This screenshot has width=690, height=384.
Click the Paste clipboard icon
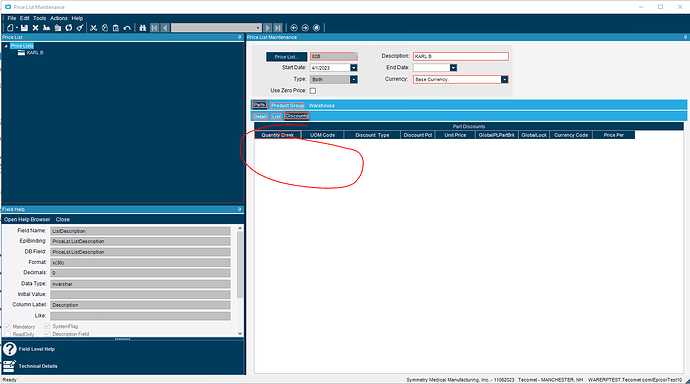(x=116, y=28)
